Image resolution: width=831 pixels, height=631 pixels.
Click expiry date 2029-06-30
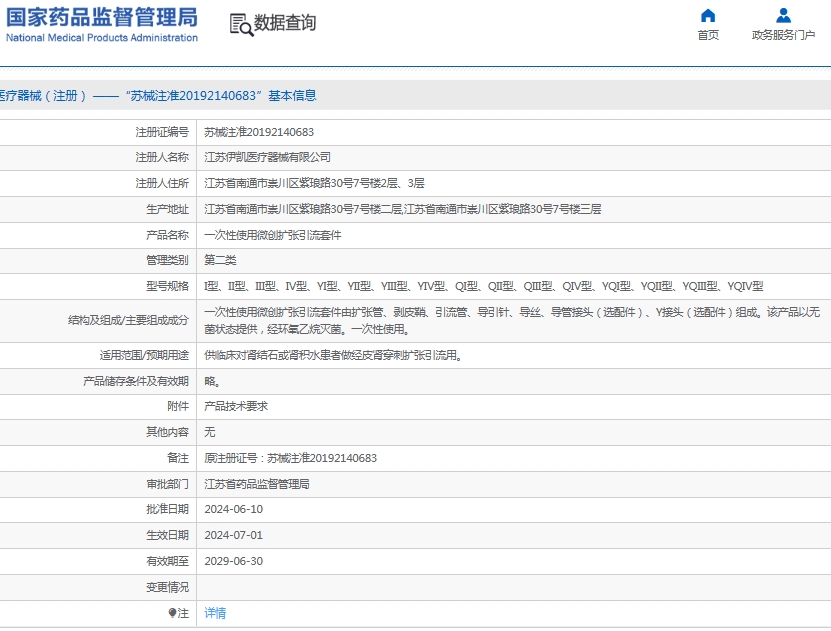click(x=234, y=561)
